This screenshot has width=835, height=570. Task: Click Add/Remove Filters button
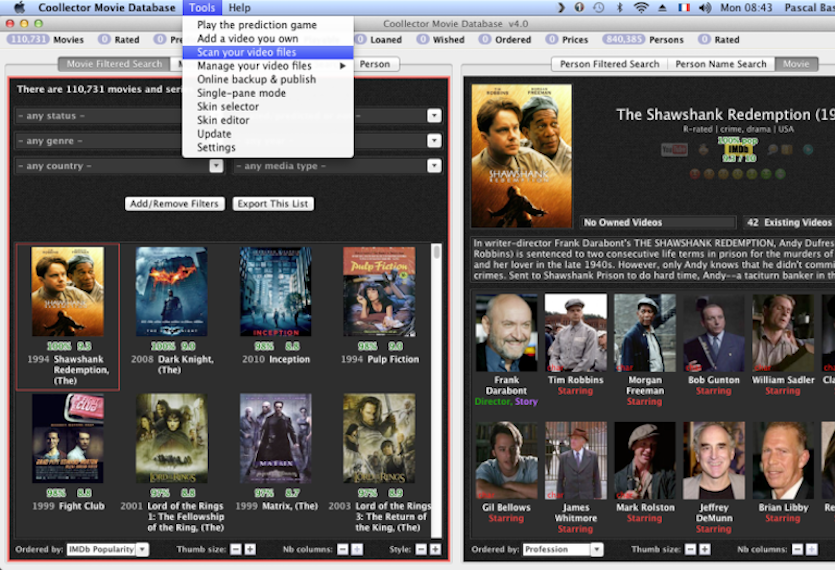[175, 203]
